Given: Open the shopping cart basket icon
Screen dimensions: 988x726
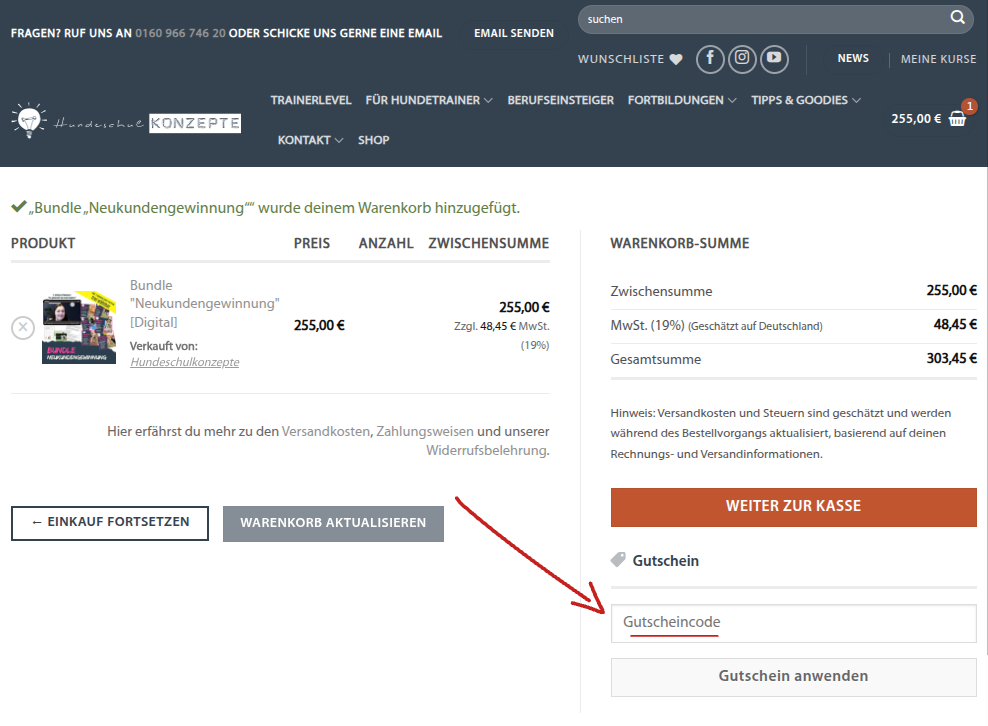Looking at the screenshot, I should click(x=957, y=119).
